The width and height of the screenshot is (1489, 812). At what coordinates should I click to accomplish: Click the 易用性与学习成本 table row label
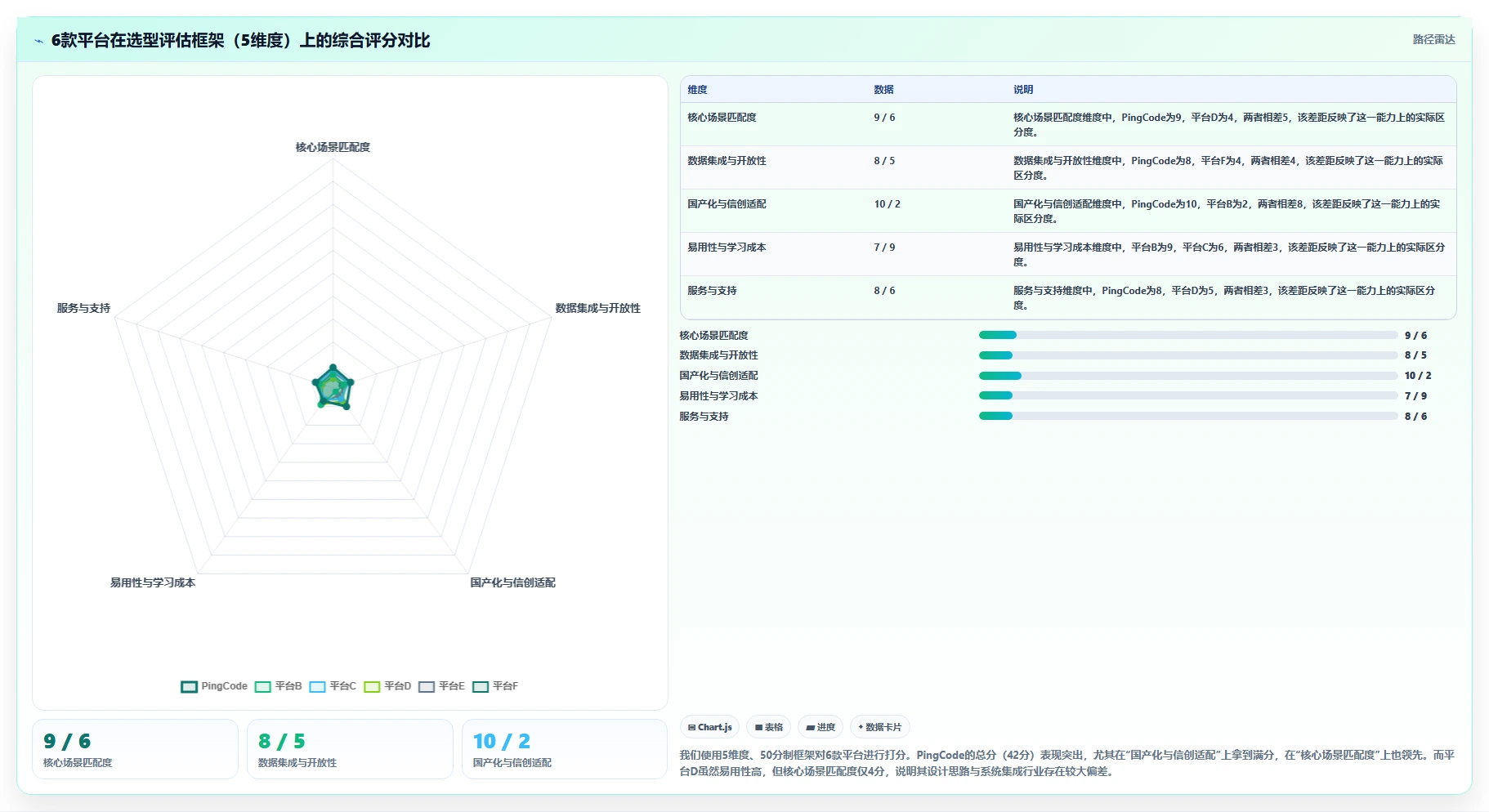(727, 248)
